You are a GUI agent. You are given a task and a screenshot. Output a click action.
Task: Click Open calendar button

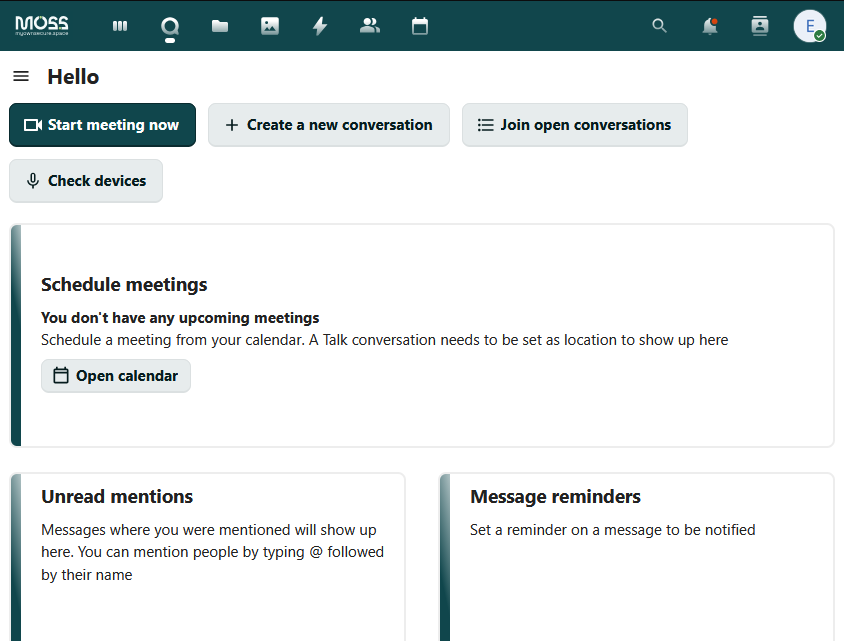[x=116, y=376]
